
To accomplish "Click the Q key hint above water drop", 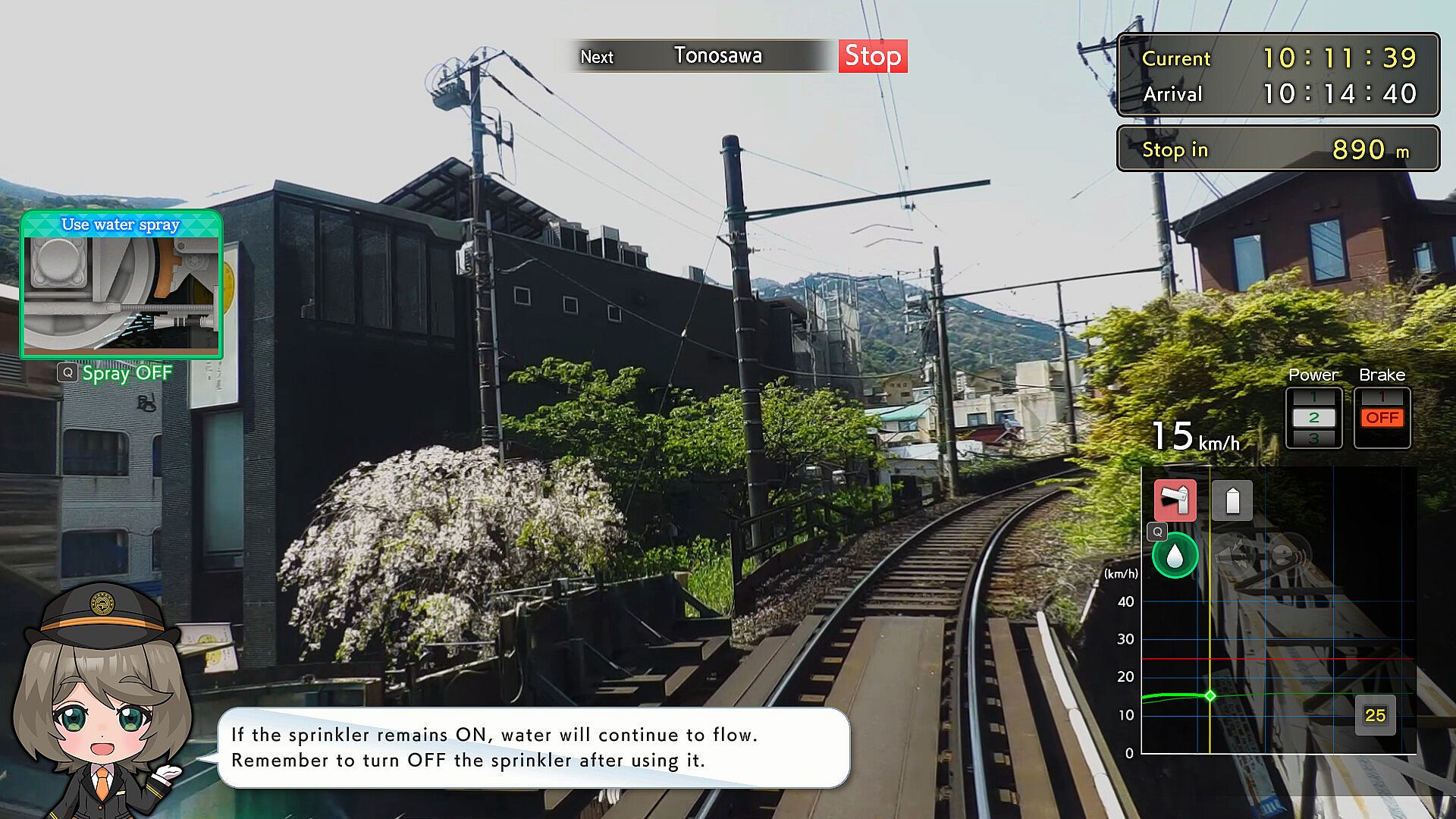I will tap(1157, 532).
